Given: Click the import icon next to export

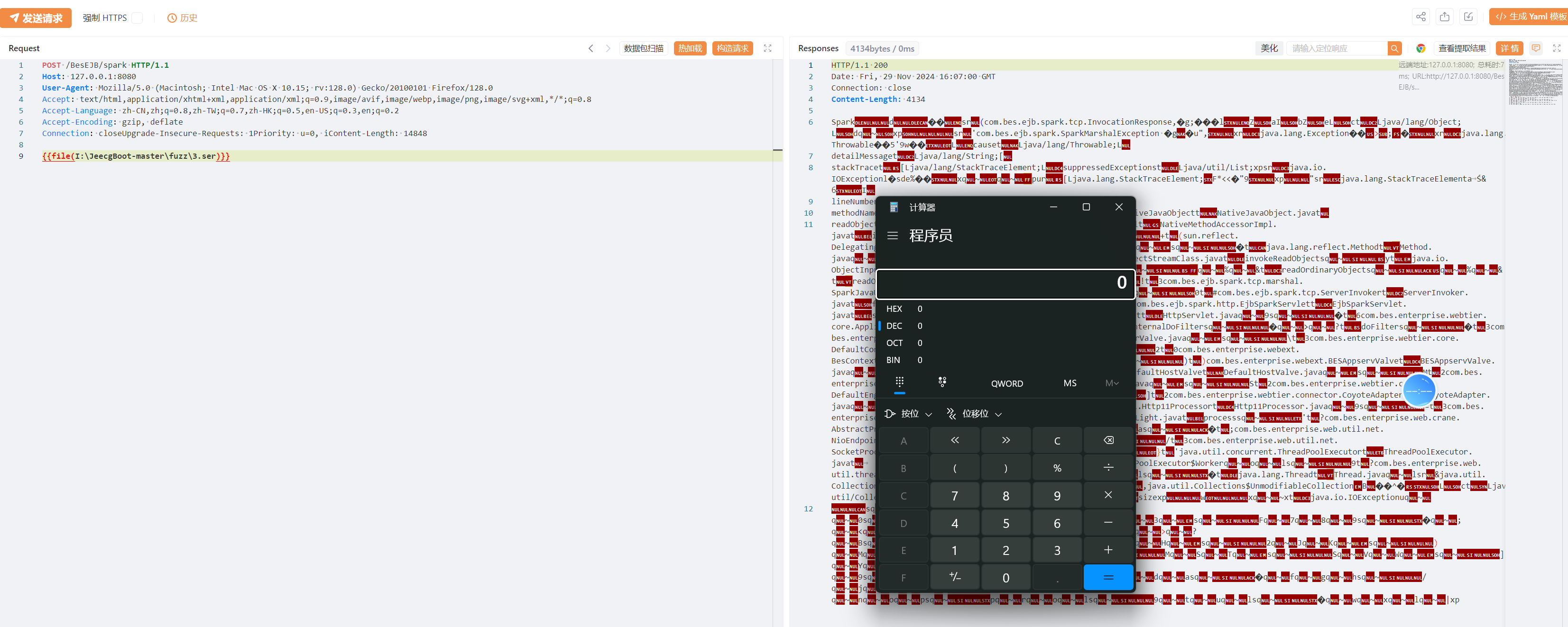Looking at the screenshot, I should tap(1468, 17).
